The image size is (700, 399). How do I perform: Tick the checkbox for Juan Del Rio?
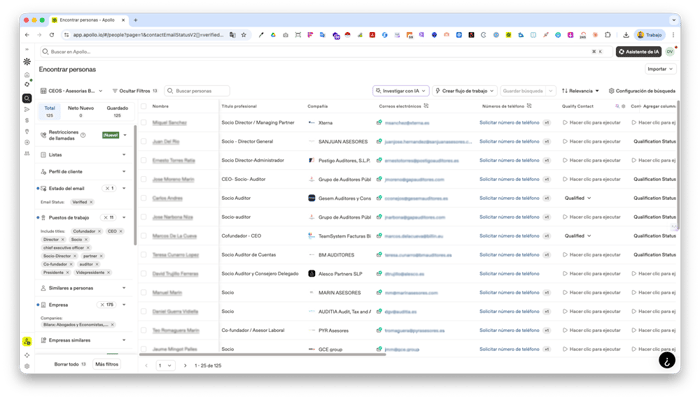(x=144, y=141)
